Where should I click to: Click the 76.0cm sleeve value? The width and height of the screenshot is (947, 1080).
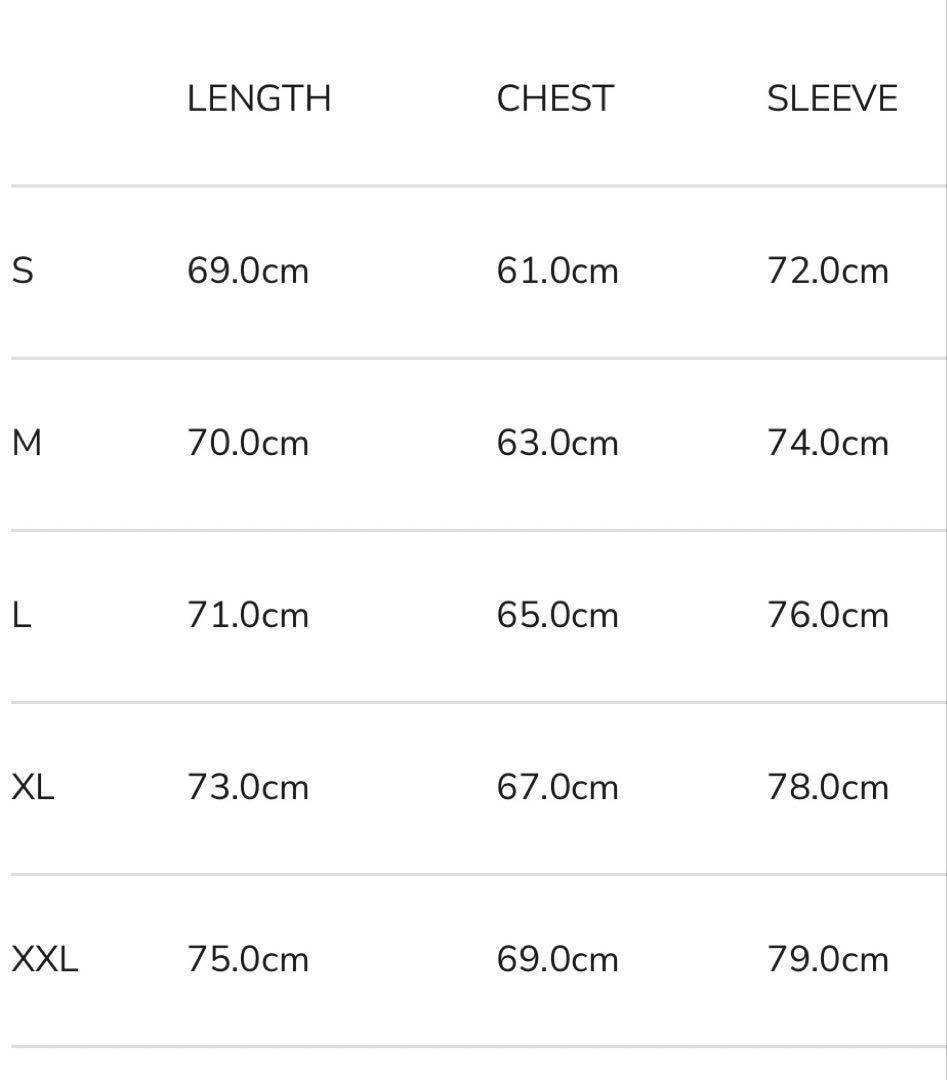[828, 615]
